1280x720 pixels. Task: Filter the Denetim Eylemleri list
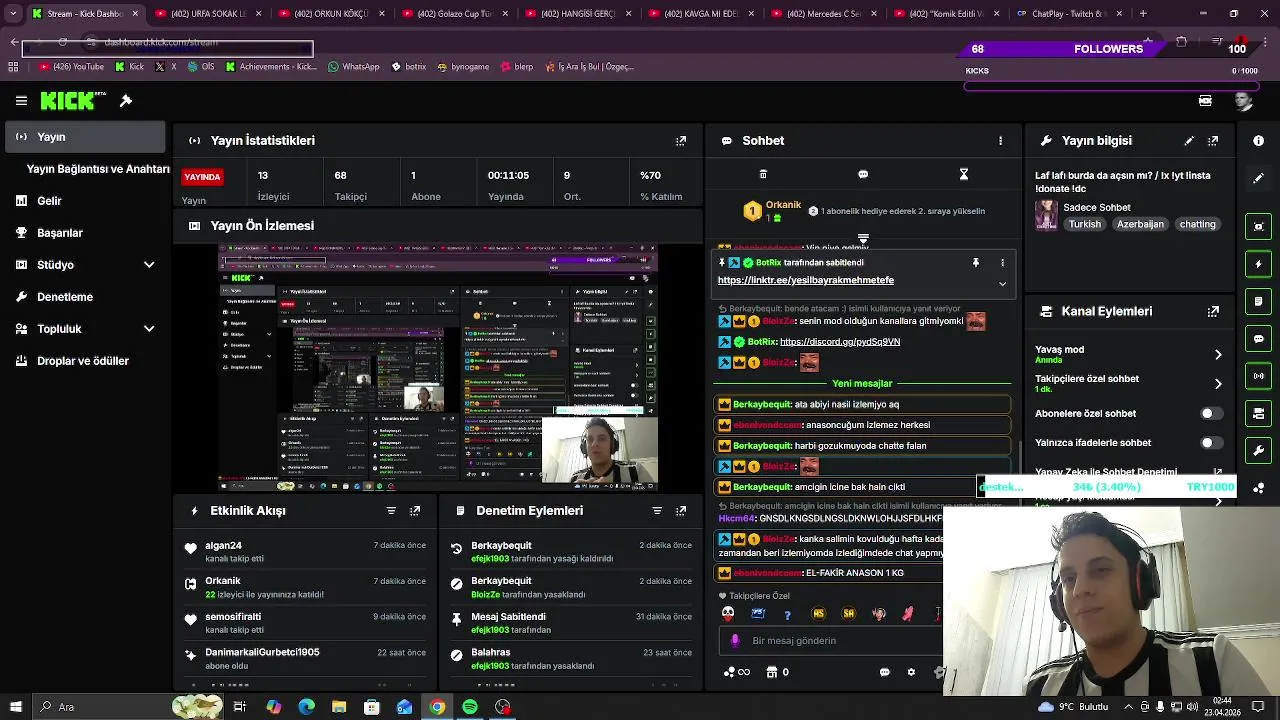(657, 511)
